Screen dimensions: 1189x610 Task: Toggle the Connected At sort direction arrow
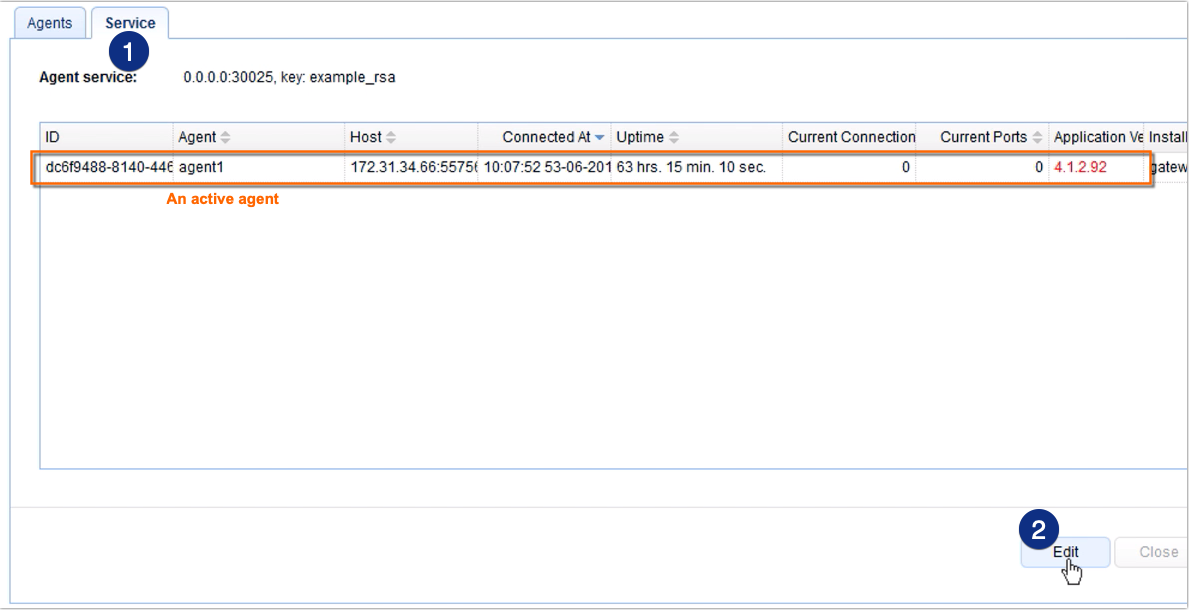point(601,137)
